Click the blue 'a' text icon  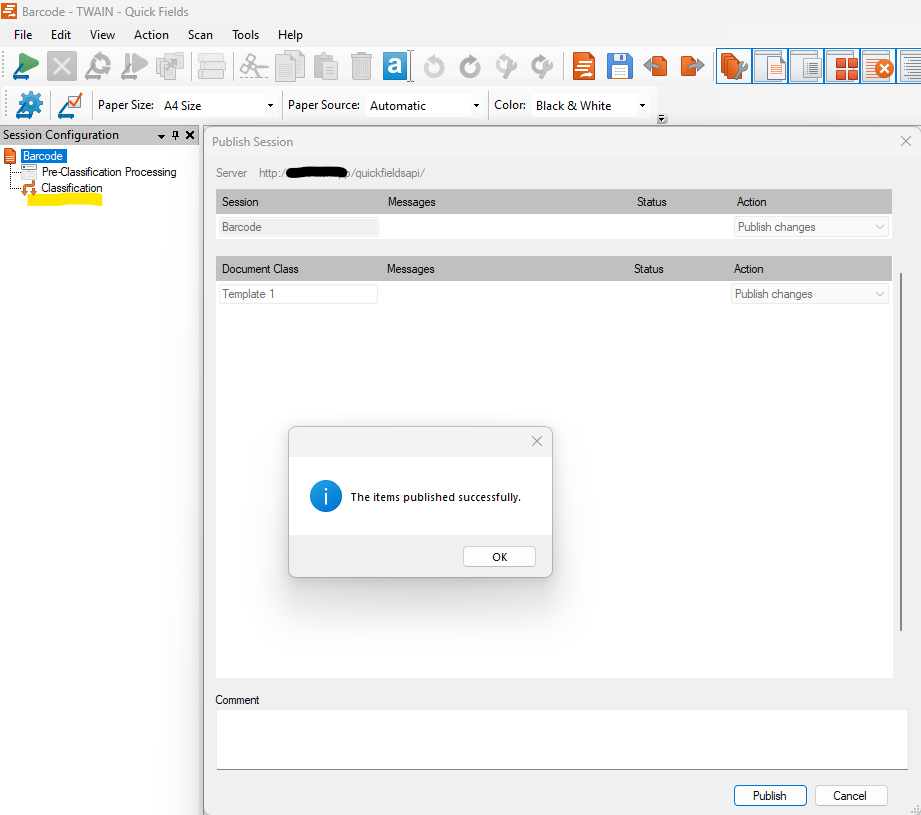[x=395, y=67]
